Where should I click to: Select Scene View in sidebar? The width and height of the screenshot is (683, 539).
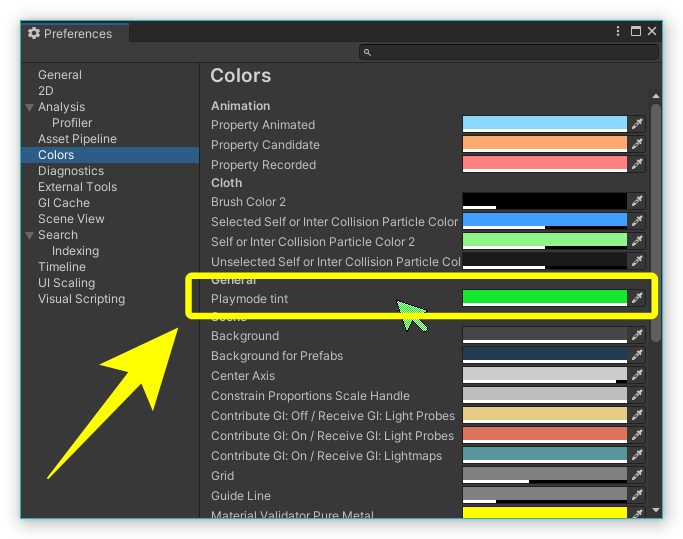tap(71, 219)
